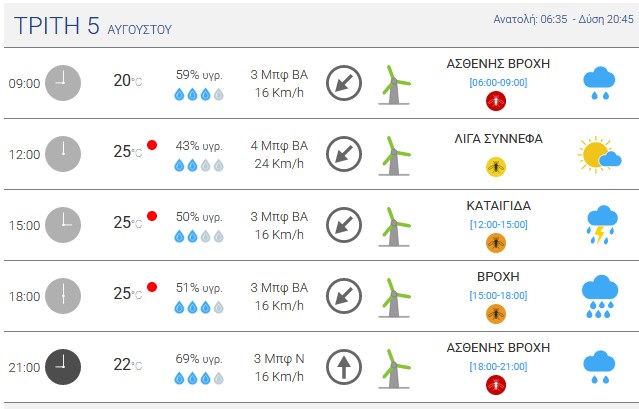Click the gray clock icon at 09:00
The image size is (639, 409).
(x=63, y=83)
